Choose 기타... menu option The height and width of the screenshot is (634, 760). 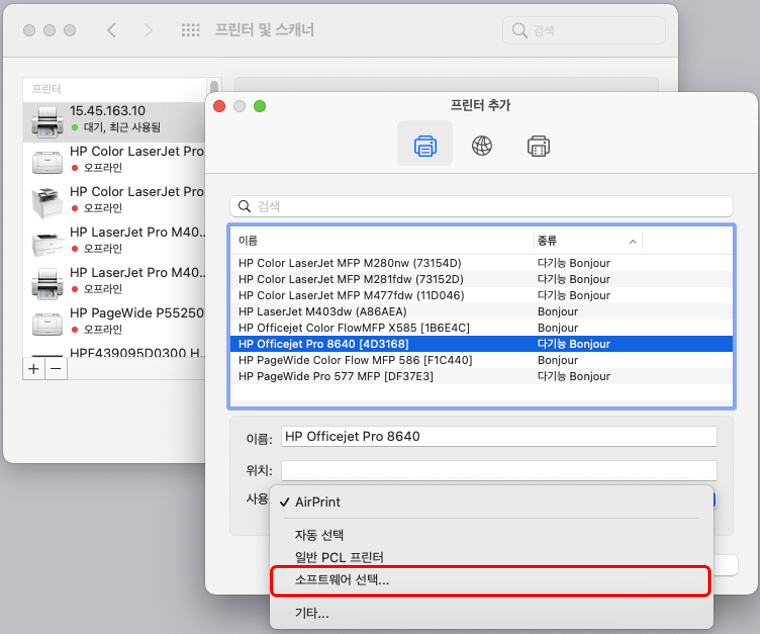coord(491,613)
